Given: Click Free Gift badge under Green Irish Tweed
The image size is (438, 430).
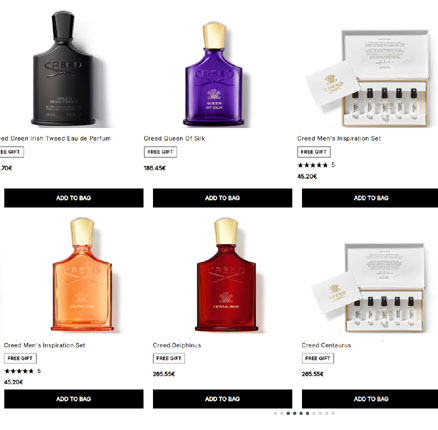Looking at the screenshot, I should tap(12, 152).
